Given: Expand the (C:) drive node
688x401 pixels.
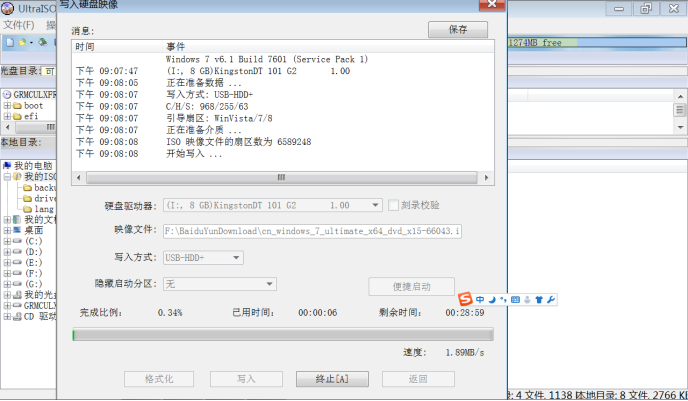Looking at the screenshot, I should coord(7,241).
